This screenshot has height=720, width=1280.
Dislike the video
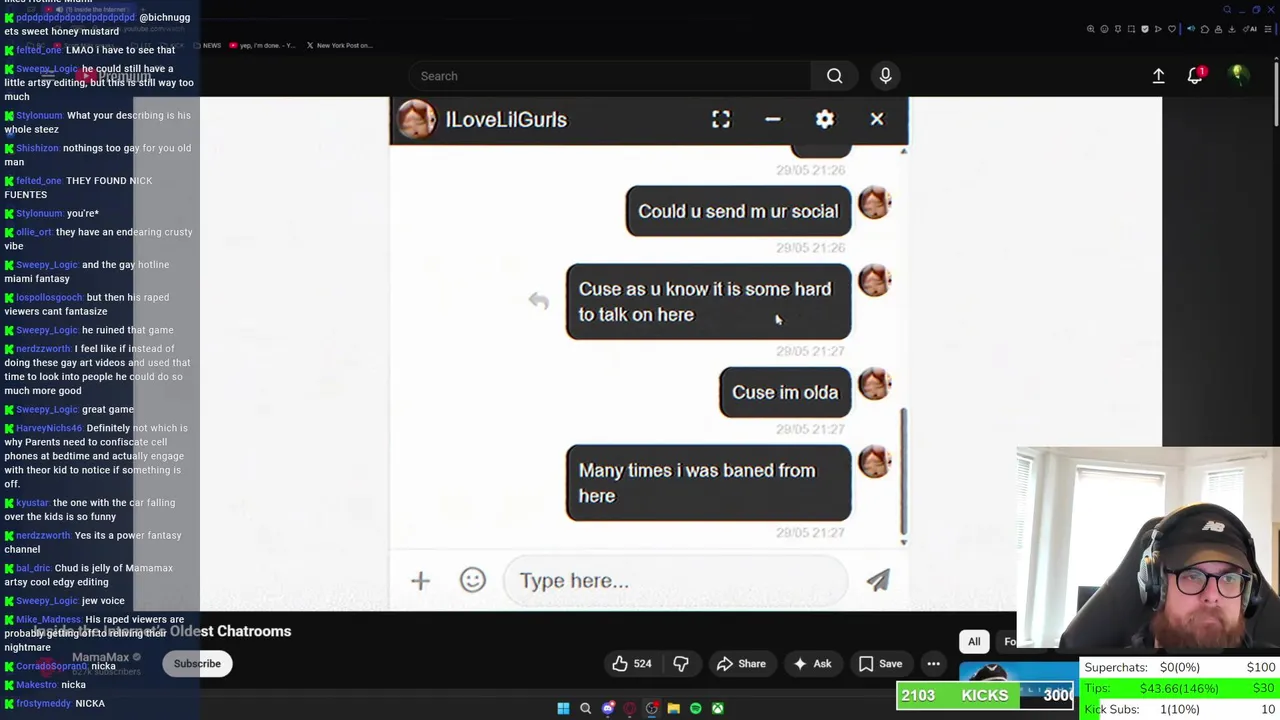(681, 664)
